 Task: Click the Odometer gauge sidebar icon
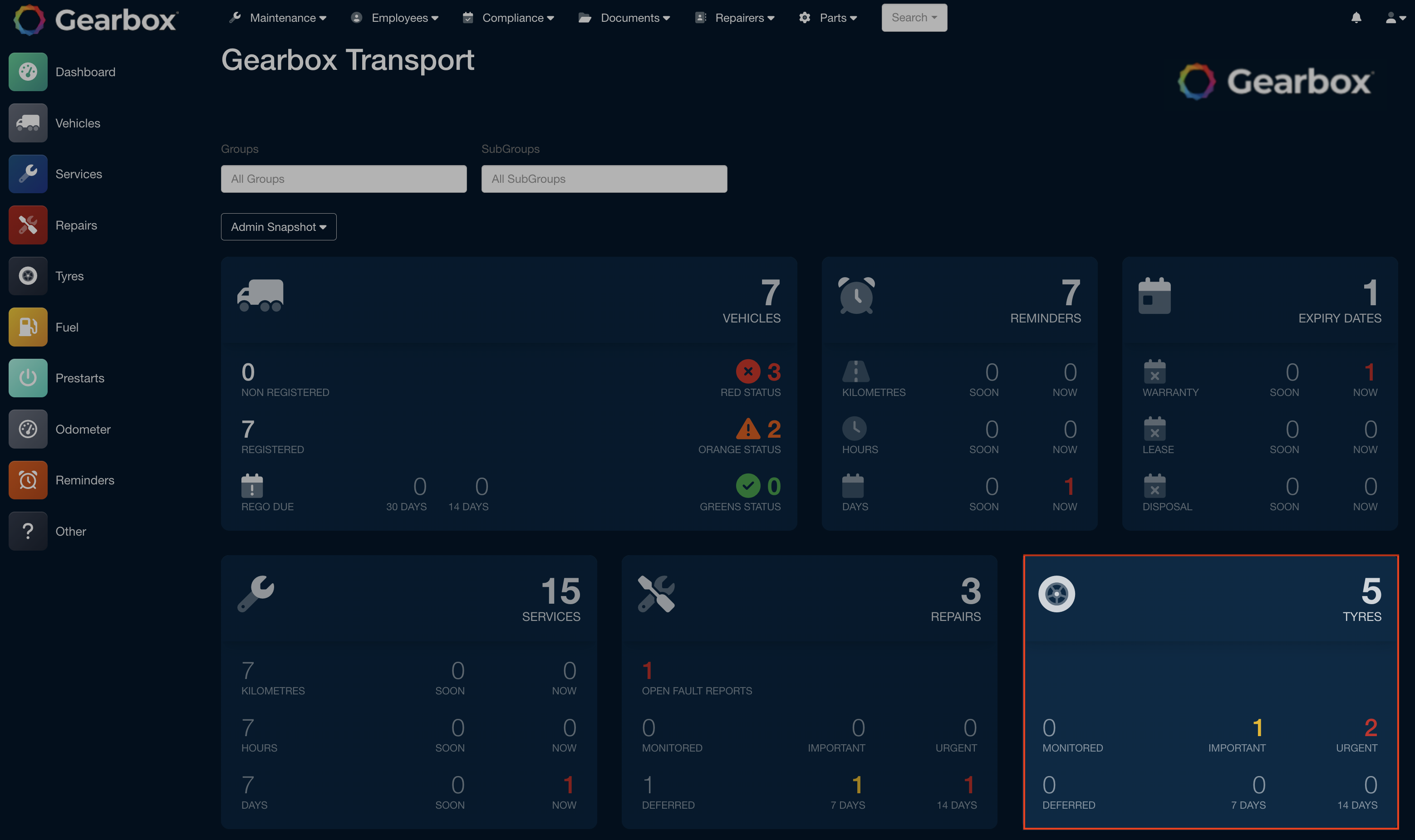[x=28, y=429]
